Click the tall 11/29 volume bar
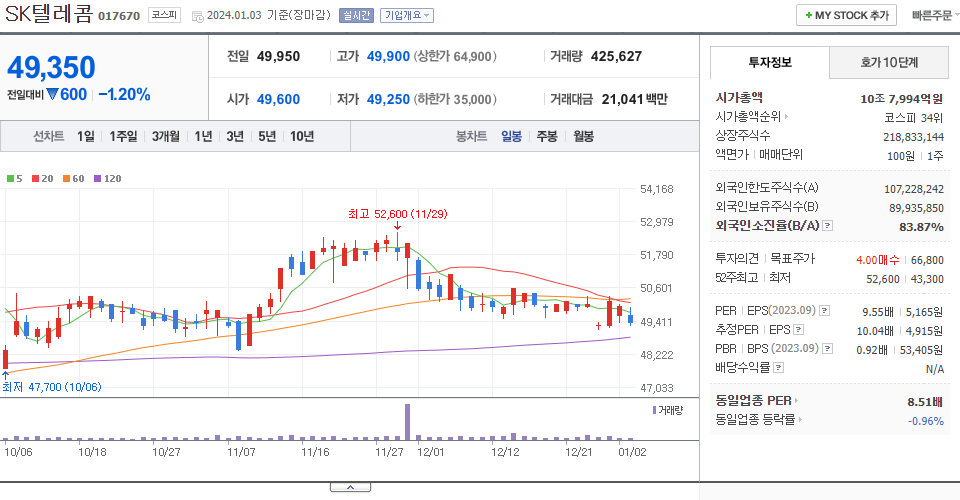 coord(407,422)
